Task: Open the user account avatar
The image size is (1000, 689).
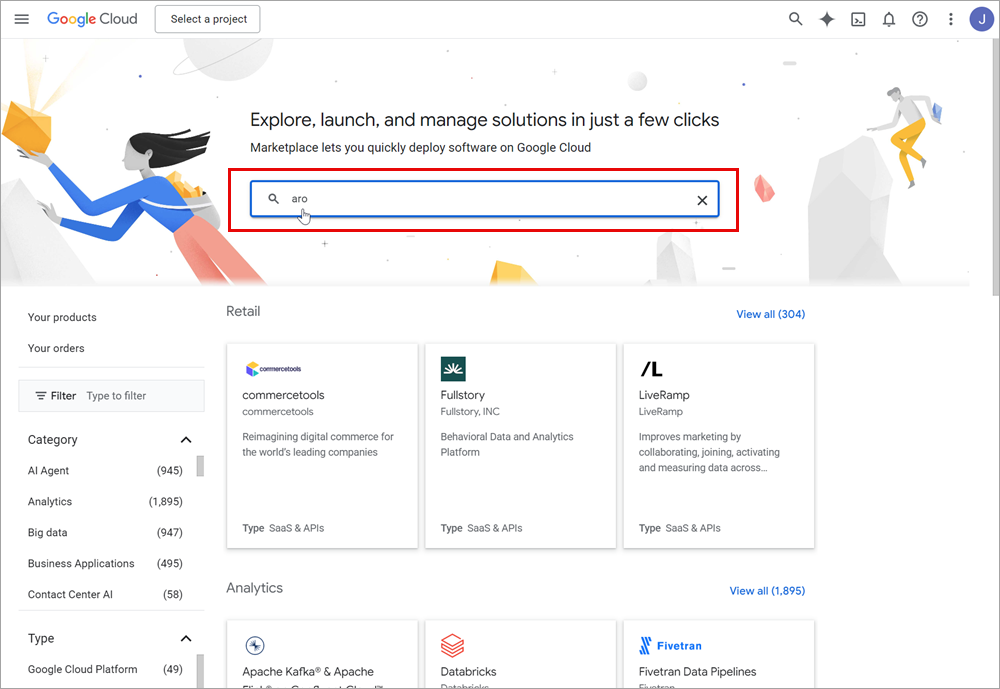Action: (x=981, y=19)
